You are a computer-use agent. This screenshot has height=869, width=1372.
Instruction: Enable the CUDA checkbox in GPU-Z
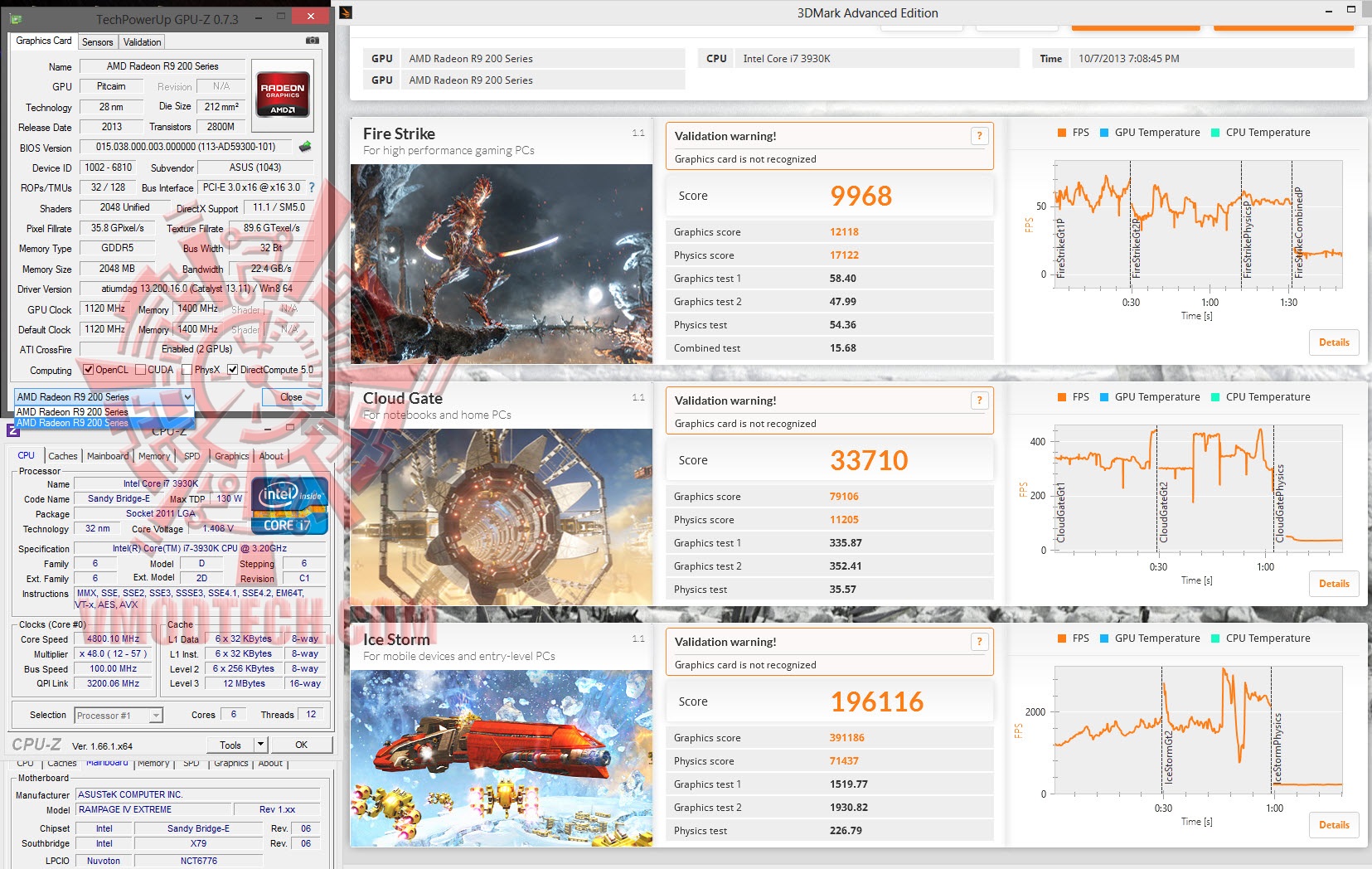pos(140,370)
